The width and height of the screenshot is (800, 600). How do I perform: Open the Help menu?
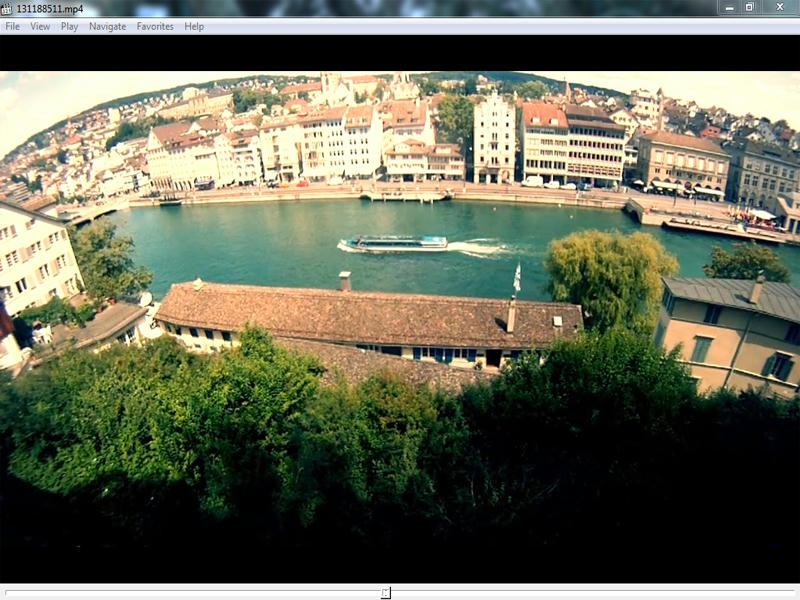[x=194, y=27]
